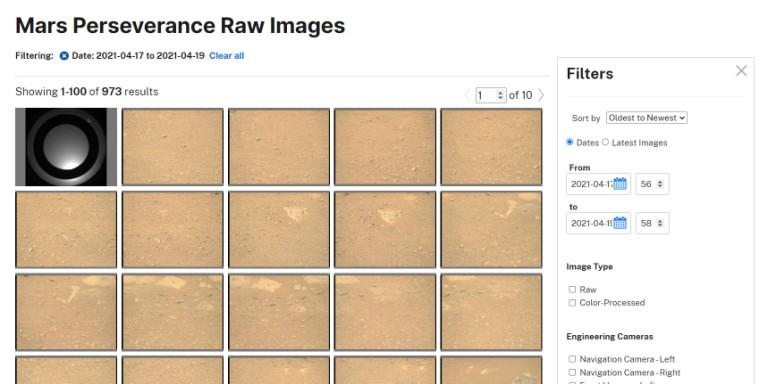Adjust the 'to' sol stepper showing 58
The image size is (768, 384).
coord(652,223)
